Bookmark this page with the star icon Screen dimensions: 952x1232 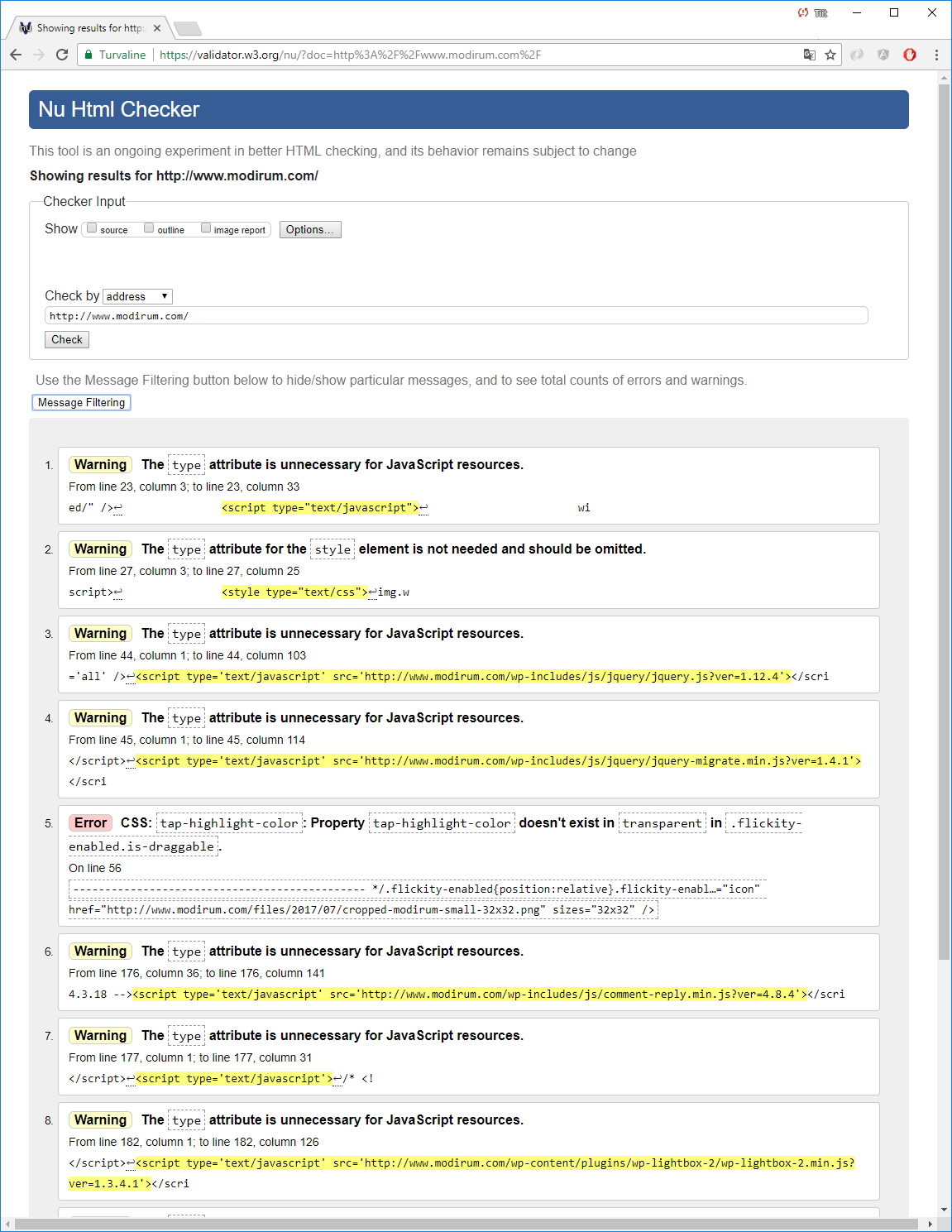click(x=830, y=55)
